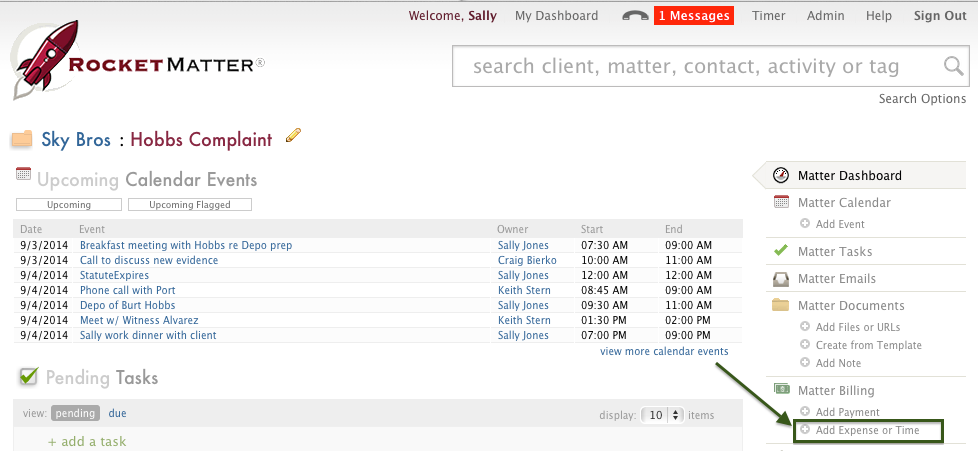Click the phone messages icon

[x=635, y=16]
